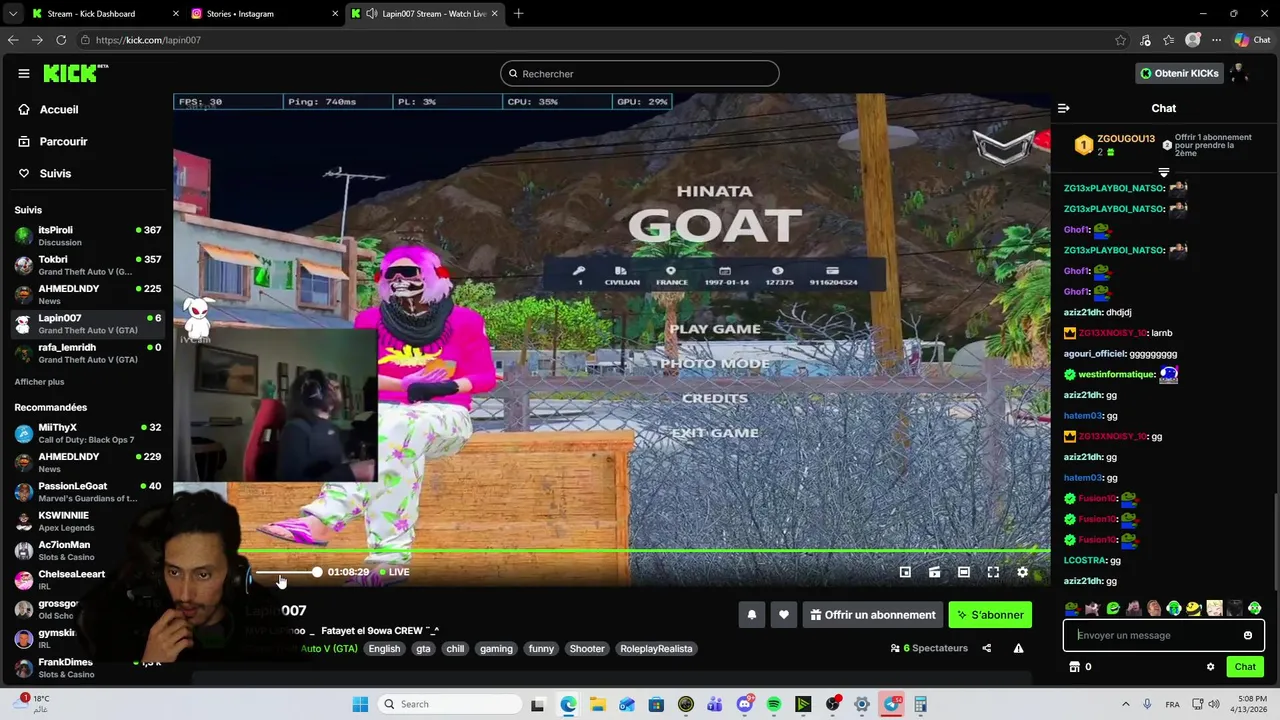This screenshot has height=720, width=1280.
Task: Reload the page
Action: pyautogui.click(x=61, y=40)
